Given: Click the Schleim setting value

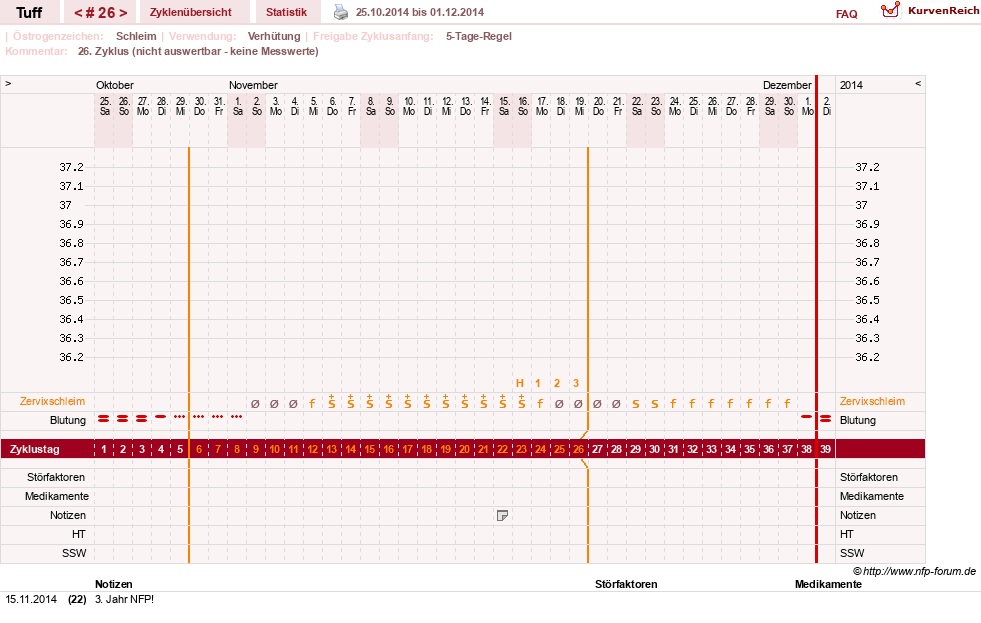Looking at the screenshot, I should [x=136, y=36].
